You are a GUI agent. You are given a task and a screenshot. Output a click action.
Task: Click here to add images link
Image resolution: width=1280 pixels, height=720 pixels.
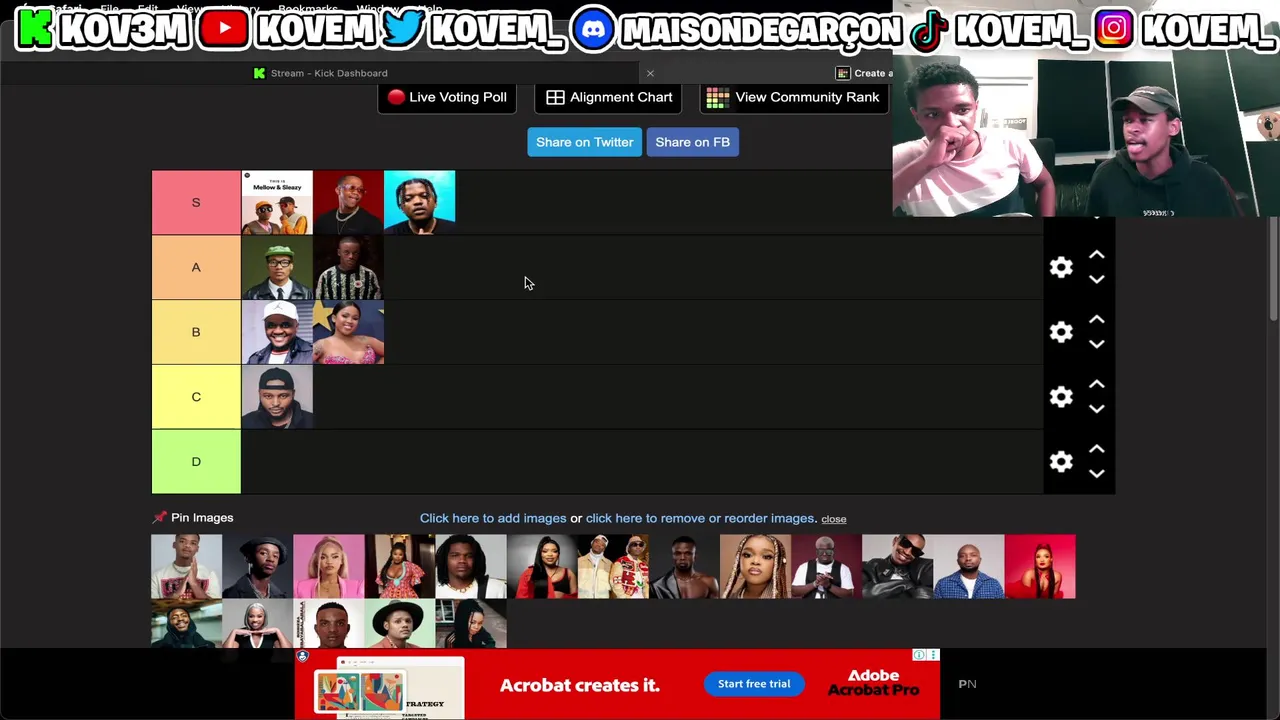point(493,518)
